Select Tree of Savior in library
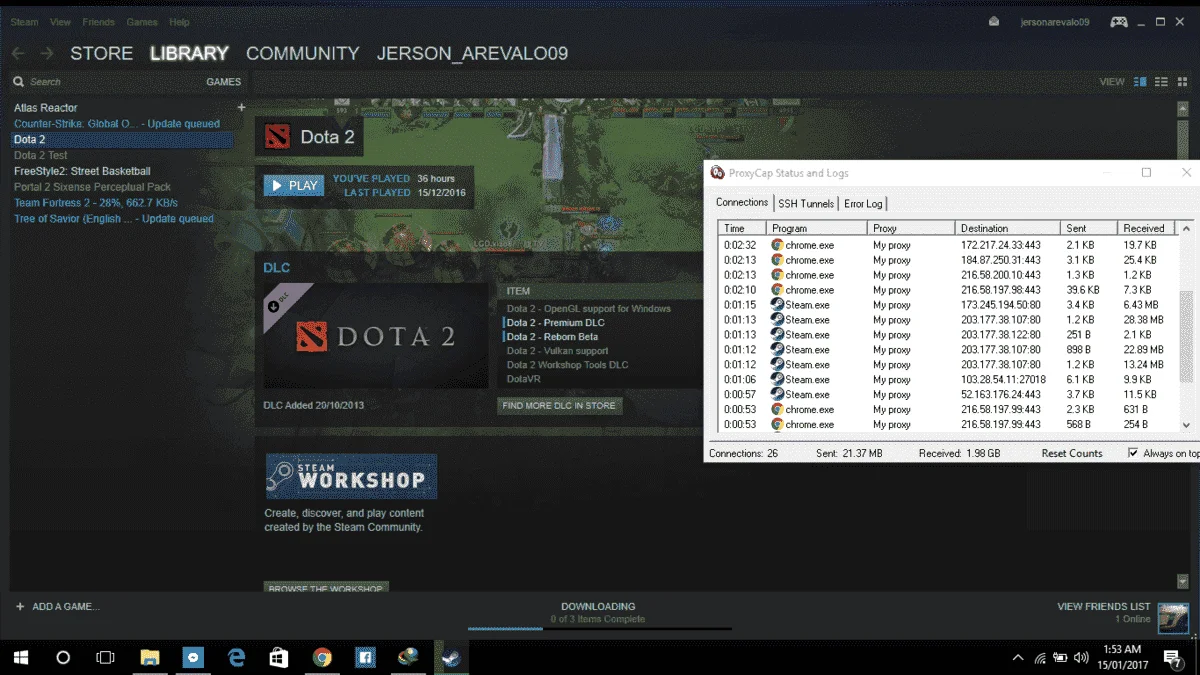The width and height of the screenshot is (1200, 675). click(114, 219)
